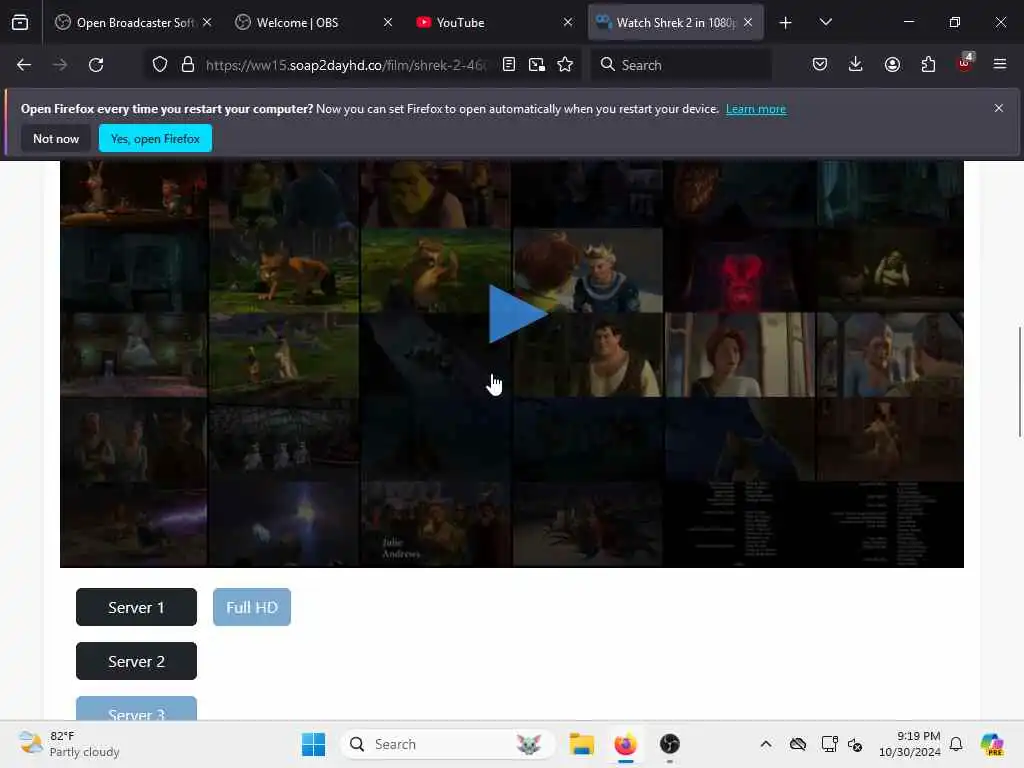Close the Open Broadcaster Software tab
This screenshot has width=1024, height=768.
[x=207, y=22]
